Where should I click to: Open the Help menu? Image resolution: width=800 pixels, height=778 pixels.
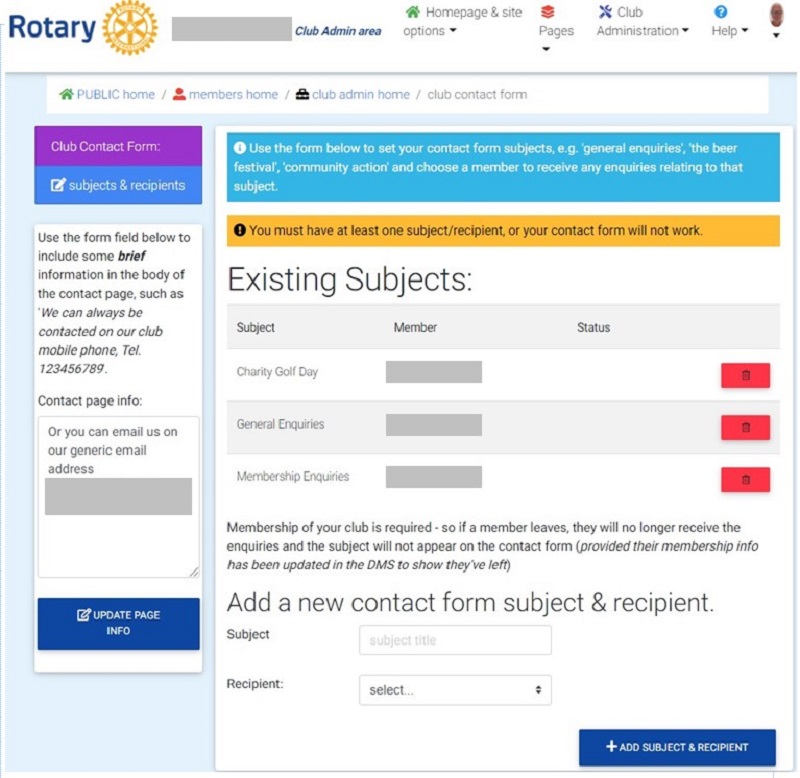coord(730,21)
